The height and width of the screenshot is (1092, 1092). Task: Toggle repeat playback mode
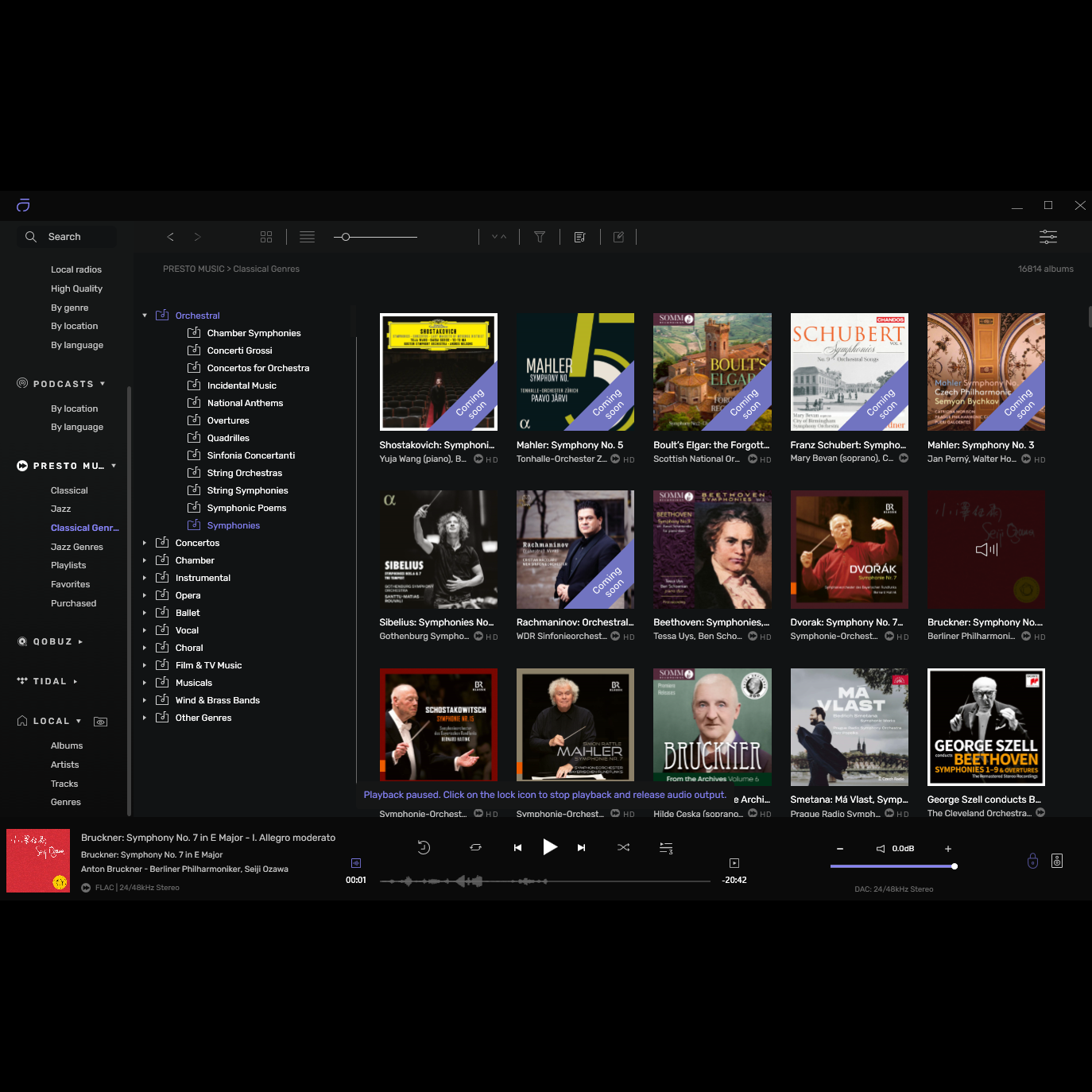475,848
